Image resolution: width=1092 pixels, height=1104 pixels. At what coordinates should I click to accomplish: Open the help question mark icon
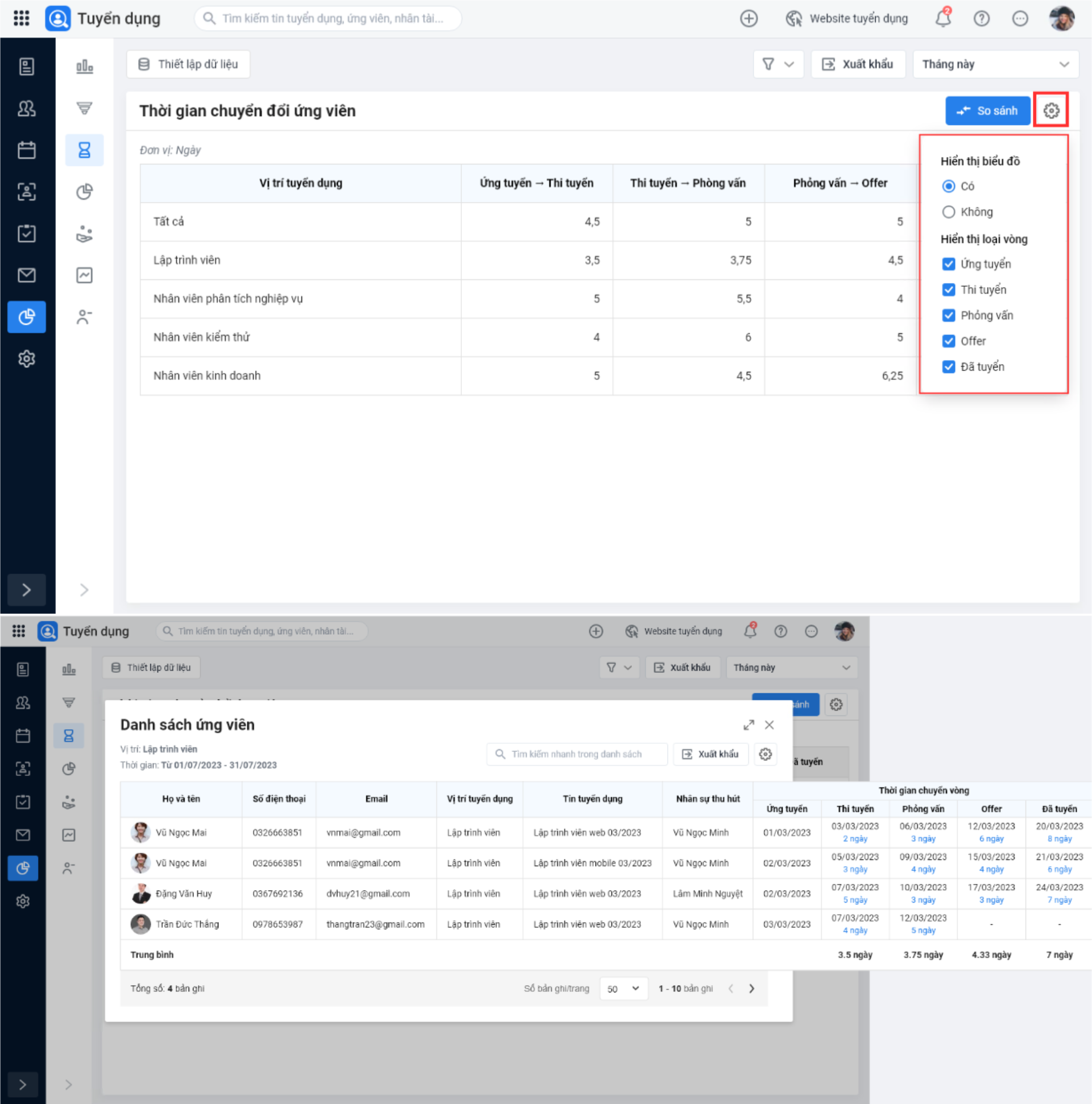[981, 19]
